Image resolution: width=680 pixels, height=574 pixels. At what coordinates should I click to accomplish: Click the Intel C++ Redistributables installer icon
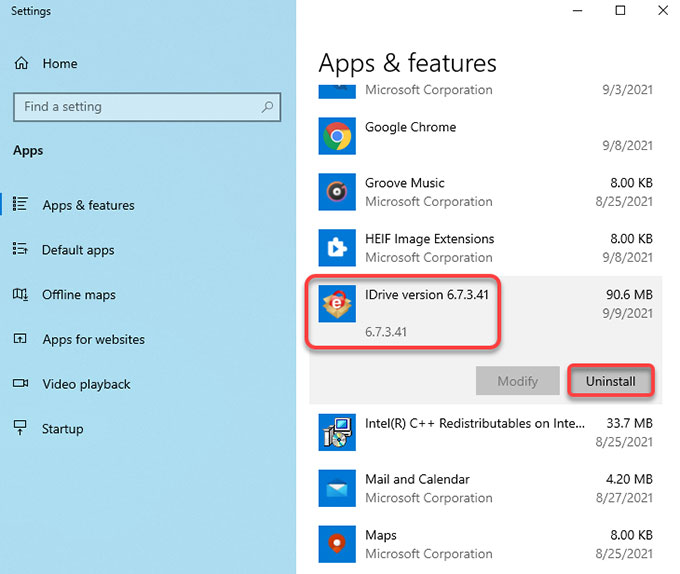(x=337, y=432)
